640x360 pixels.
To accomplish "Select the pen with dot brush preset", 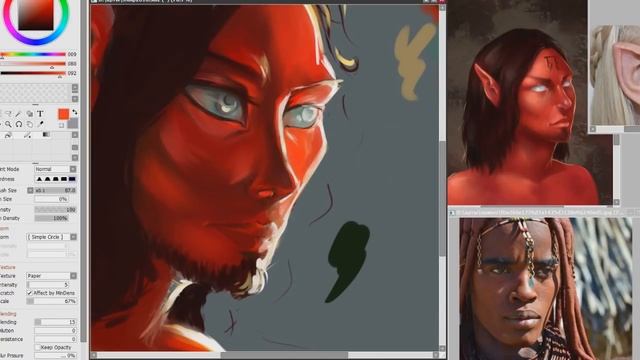I will tap(27, 135).
